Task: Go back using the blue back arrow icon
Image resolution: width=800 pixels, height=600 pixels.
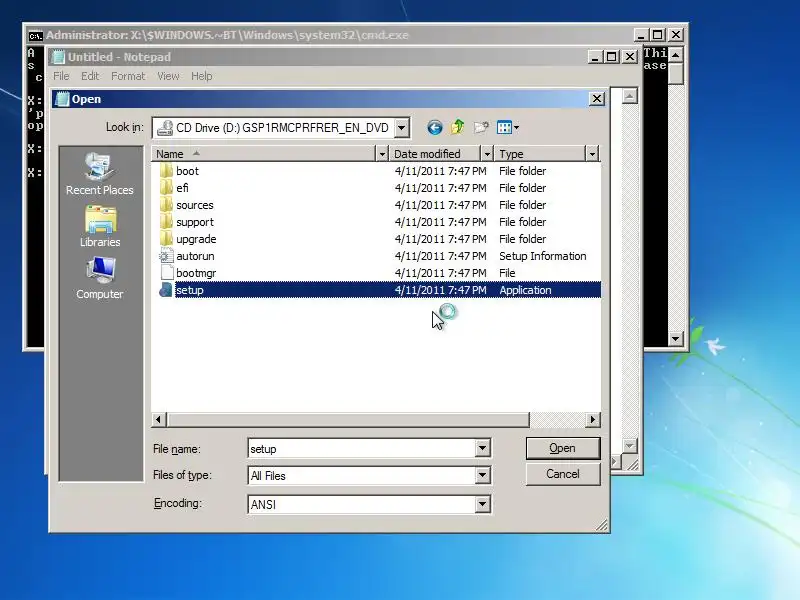Action: [x=435, y=128]
